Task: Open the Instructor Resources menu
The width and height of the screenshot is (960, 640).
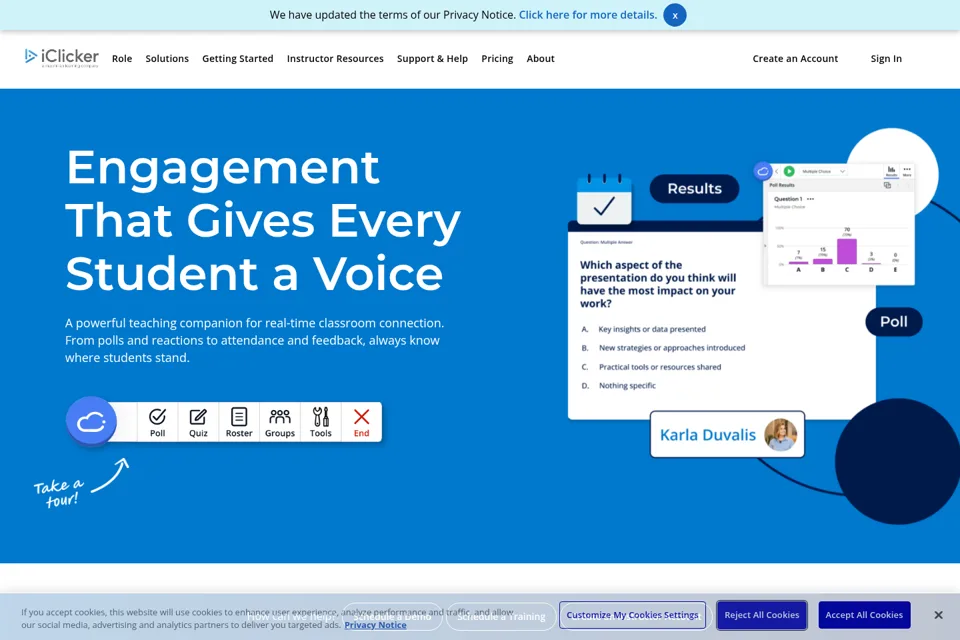Action: click(335, 59)
